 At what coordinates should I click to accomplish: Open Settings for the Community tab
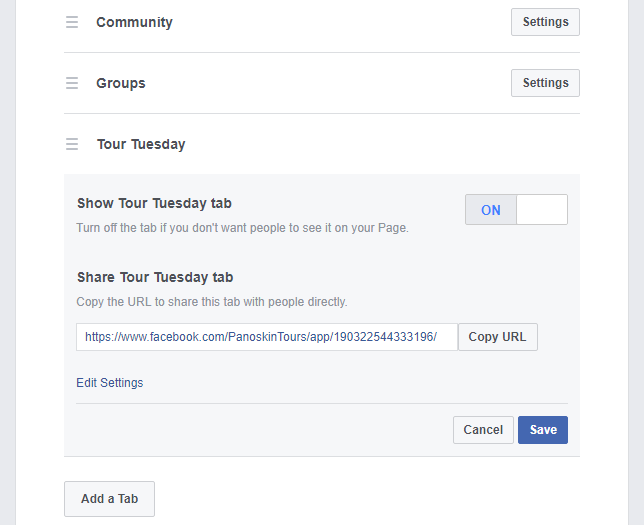(545, 22)
